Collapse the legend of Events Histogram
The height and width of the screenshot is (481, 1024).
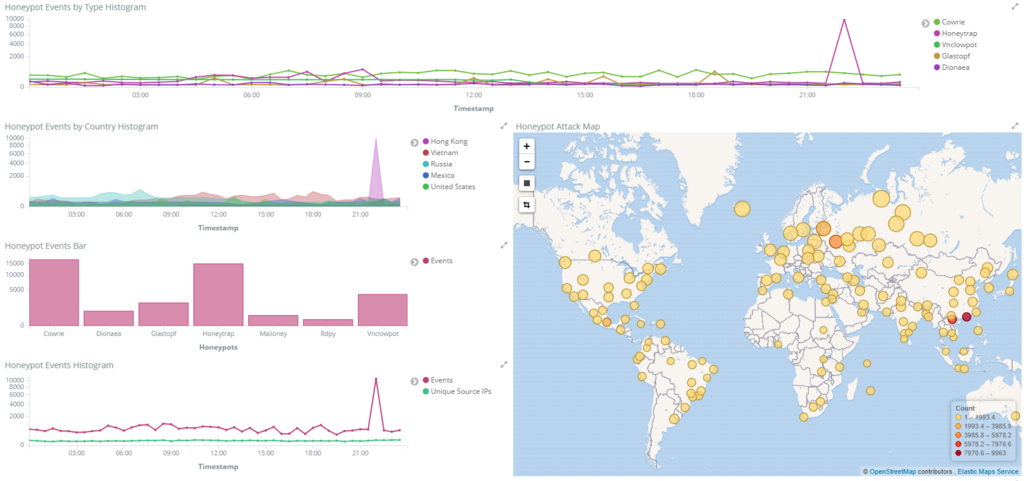pyautogui.click(x=414, y=381)
